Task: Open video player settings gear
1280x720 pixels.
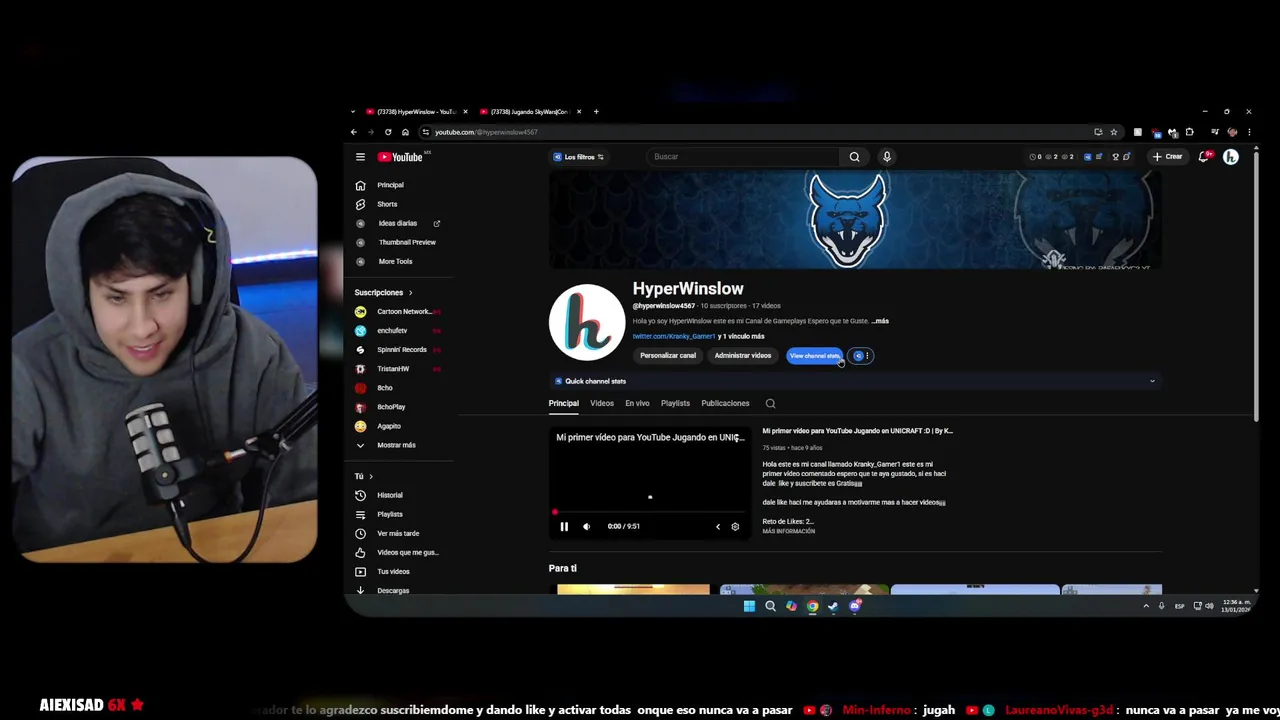Action: pos(735,526)
